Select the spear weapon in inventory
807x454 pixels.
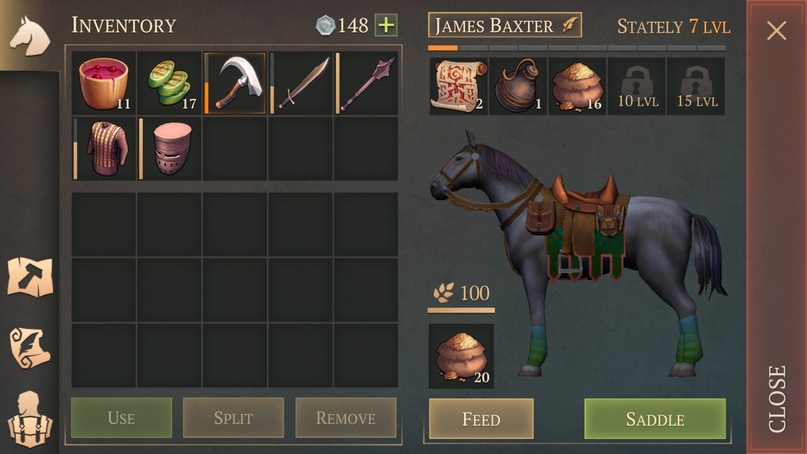pos(366,83)
